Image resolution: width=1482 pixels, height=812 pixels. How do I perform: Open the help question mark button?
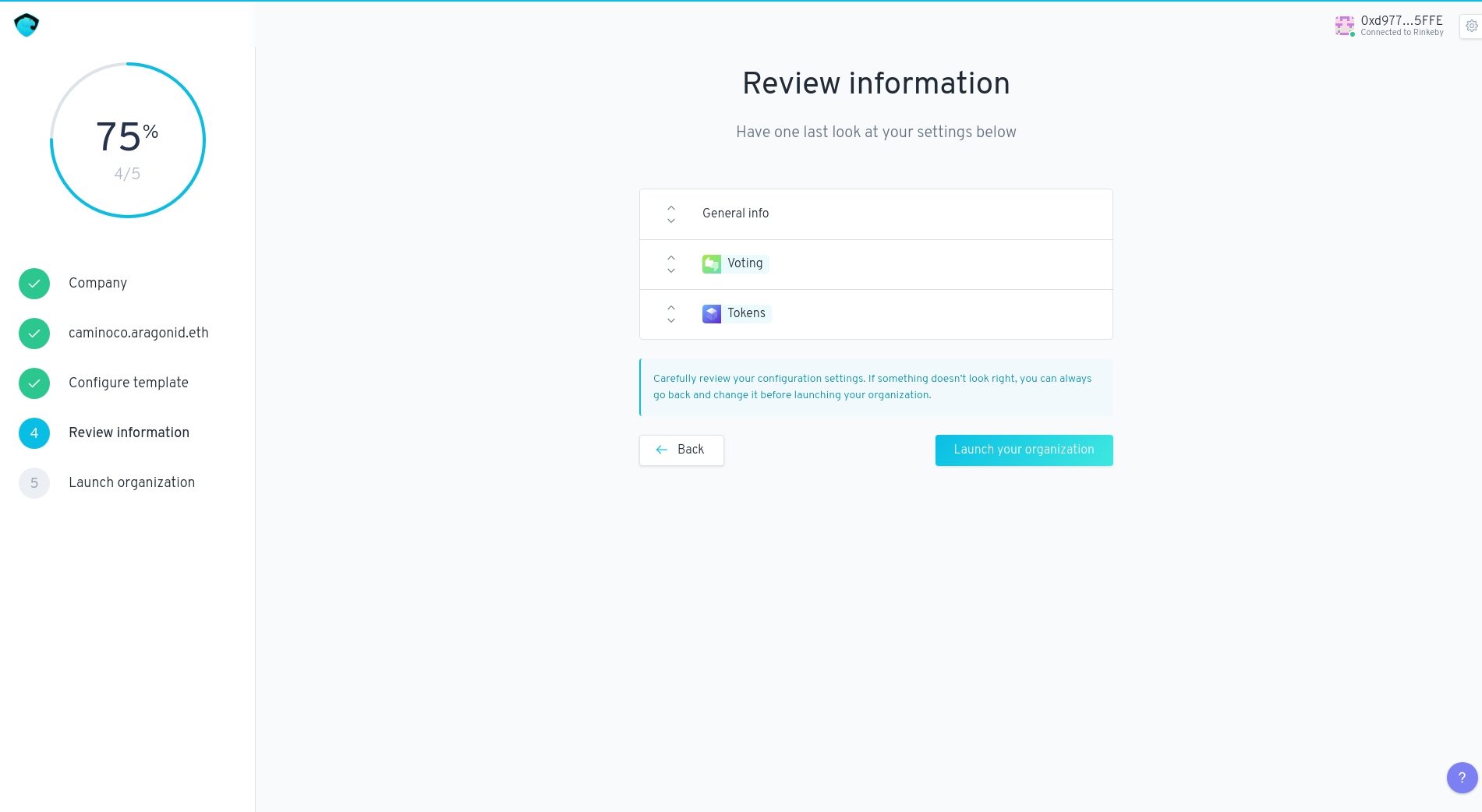tap(1462, 777)
